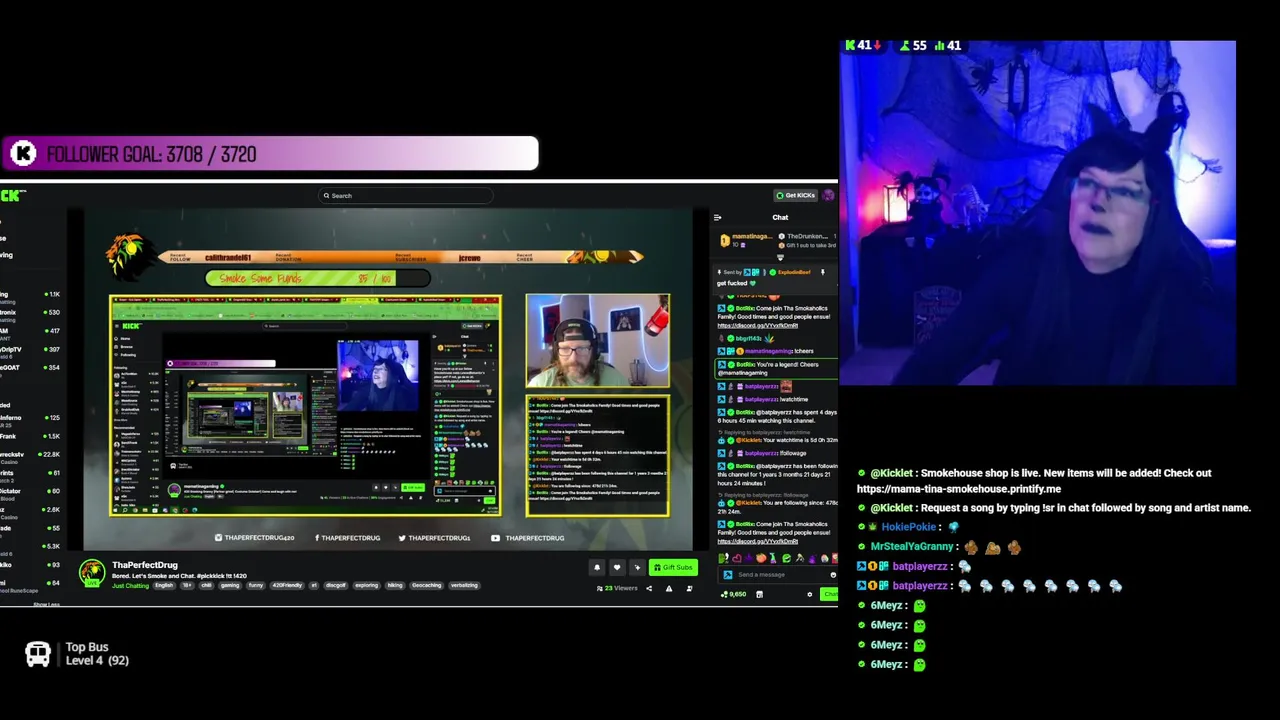The image size is (1280, 720).
Task: Share the stream with the share icon
Action: [648, 588]
